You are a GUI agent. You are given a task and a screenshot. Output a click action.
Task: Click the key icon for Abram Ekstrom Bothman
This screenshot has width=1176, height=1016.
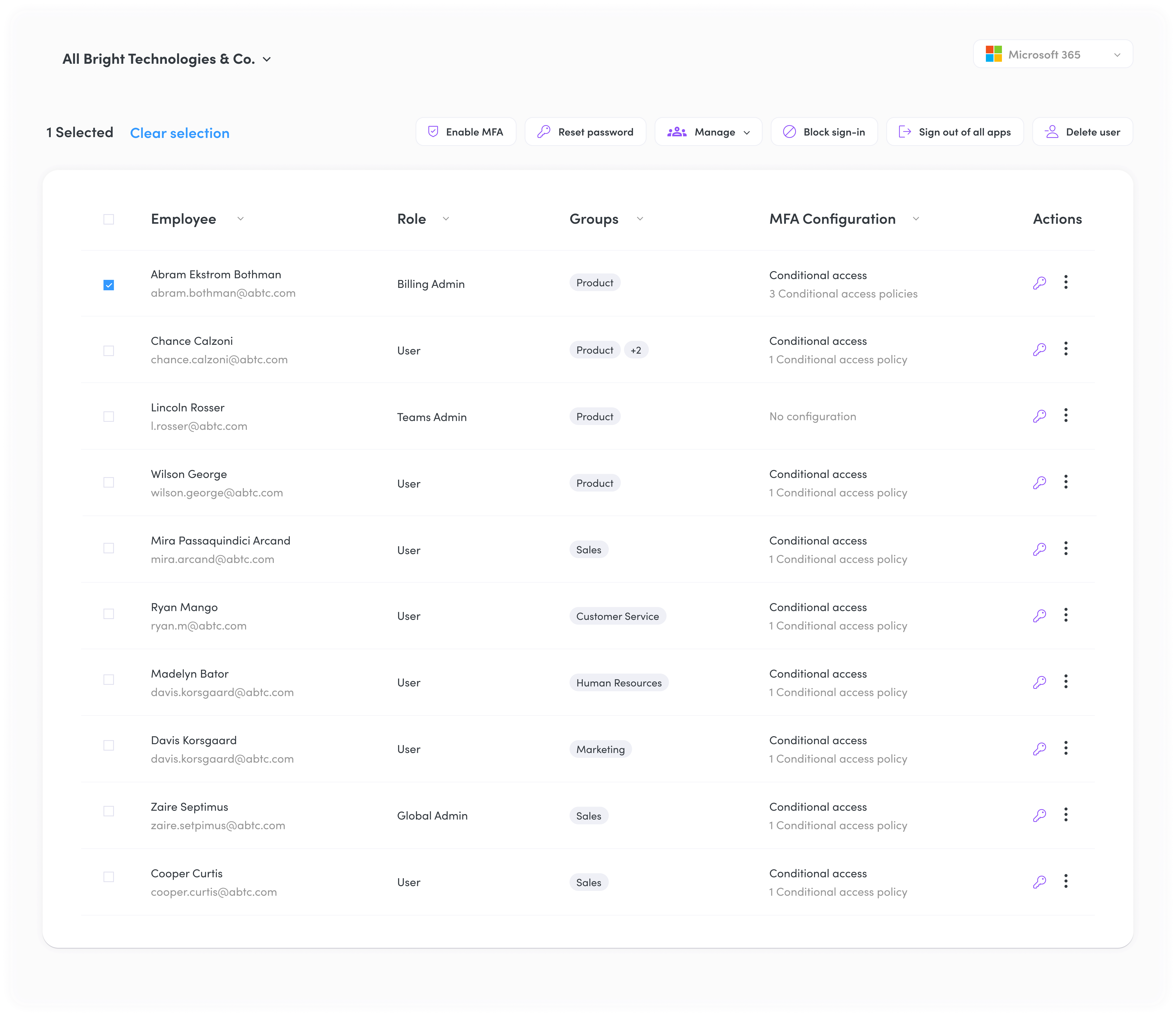click(1039, 283)
